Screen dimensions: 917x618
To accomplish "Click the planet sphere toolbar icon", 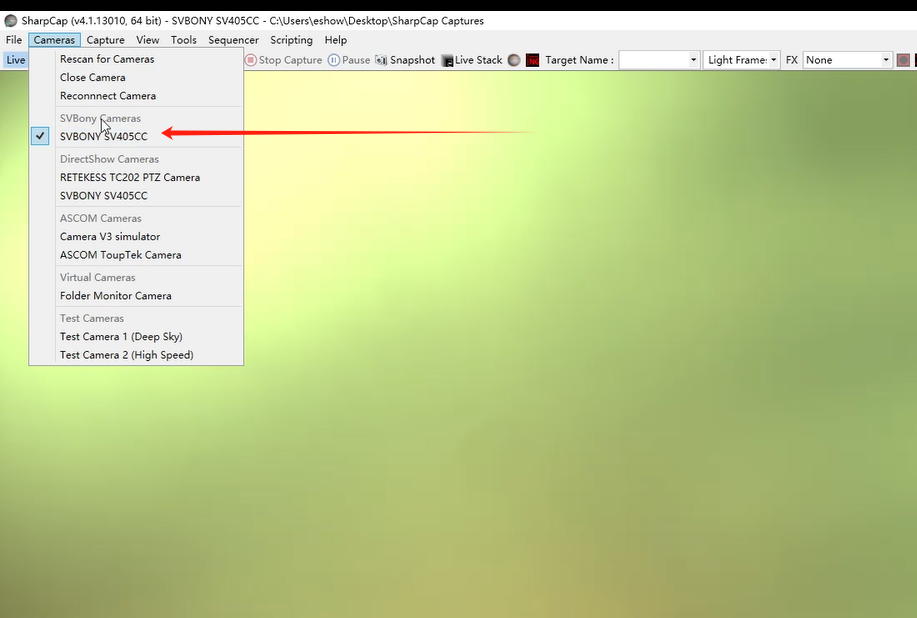I will click(514, 60).
